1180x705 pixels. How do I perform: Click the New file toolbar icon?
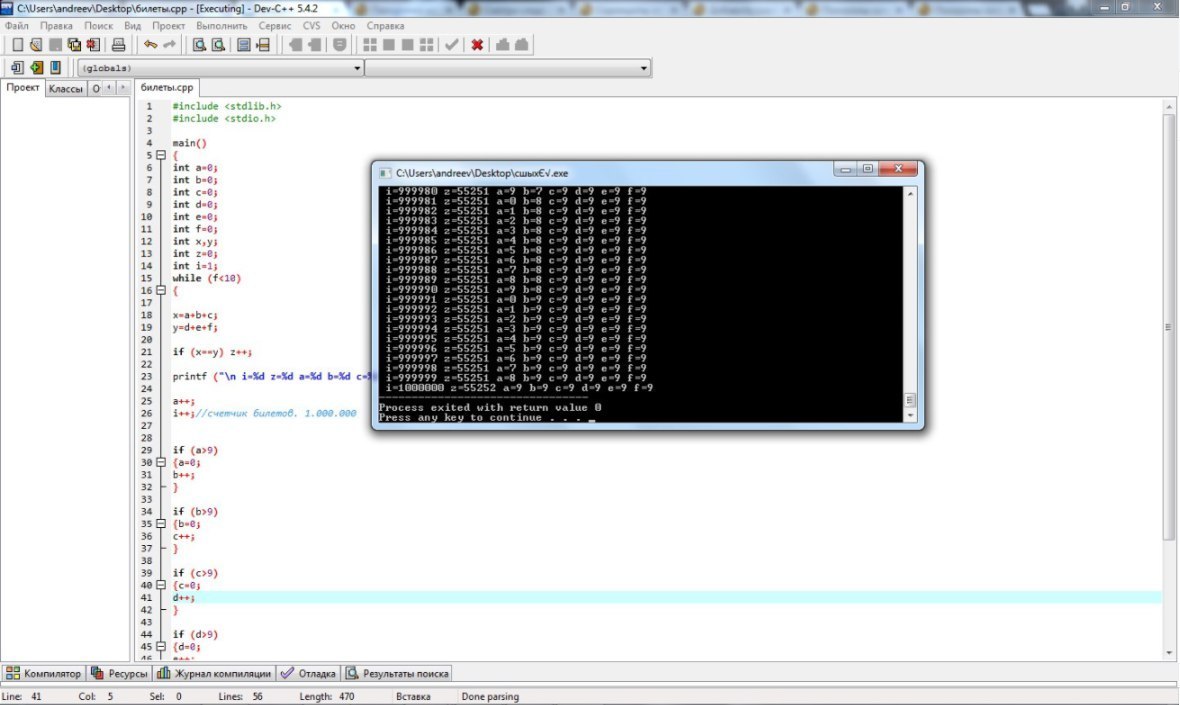click(17, 45)
